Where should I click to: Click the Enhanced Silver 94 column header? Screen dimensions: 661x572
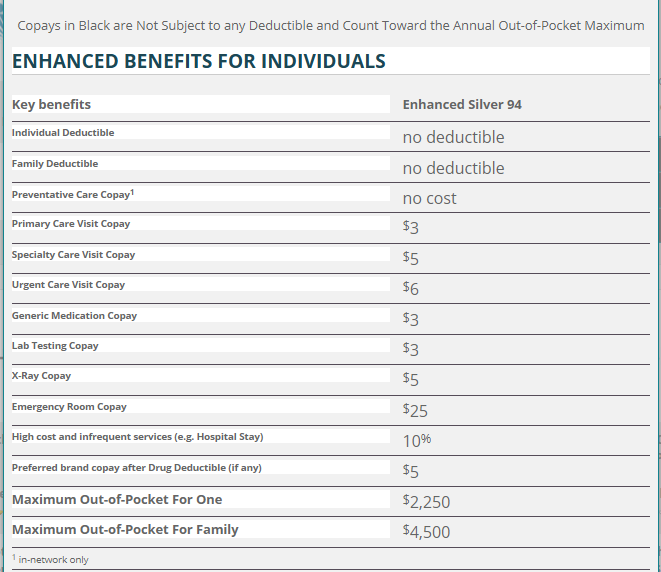tap(462, 104)
